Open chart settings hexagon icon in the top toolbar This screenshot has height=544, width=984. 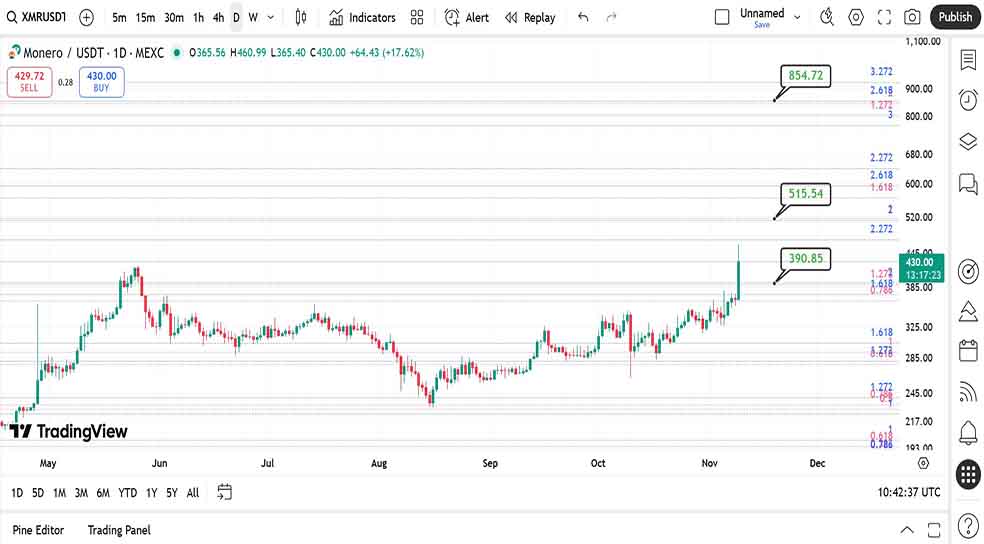tap(856, 17)
